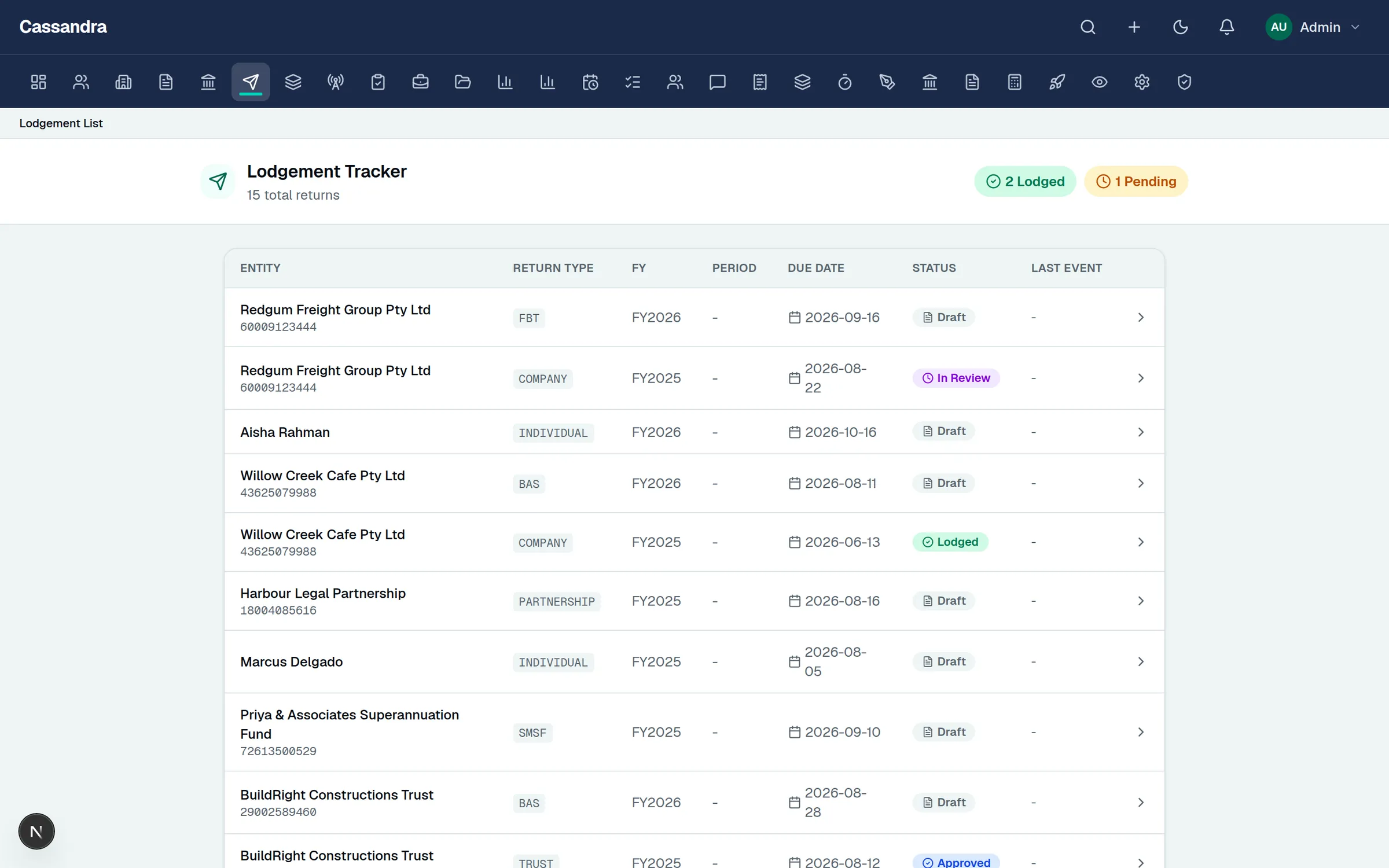The image size is (1389, 868).
Task: Open the stopwatch timer icon in navigation
Action: click(x=845, y=82)
